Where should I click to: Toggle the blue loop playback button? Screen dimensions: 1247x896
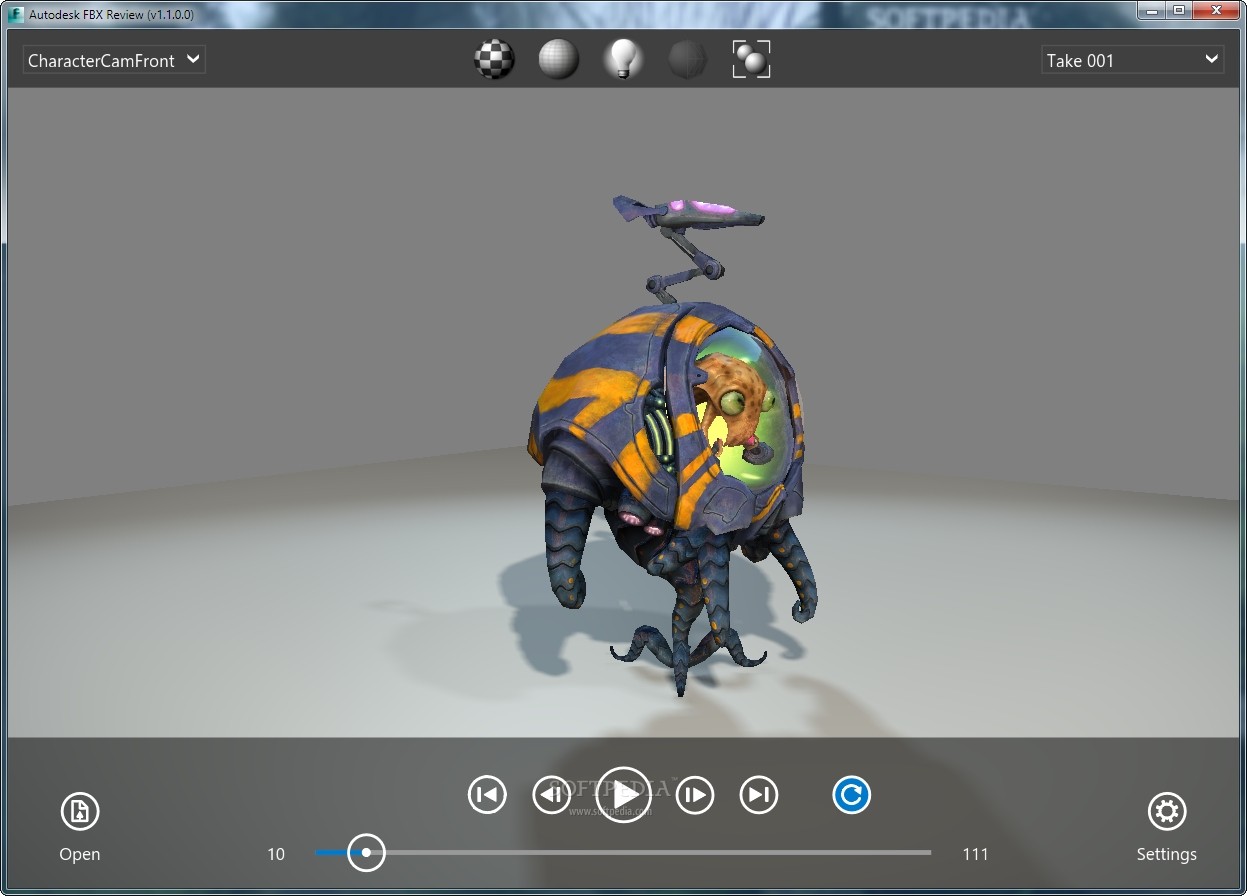tap(852, 795)
